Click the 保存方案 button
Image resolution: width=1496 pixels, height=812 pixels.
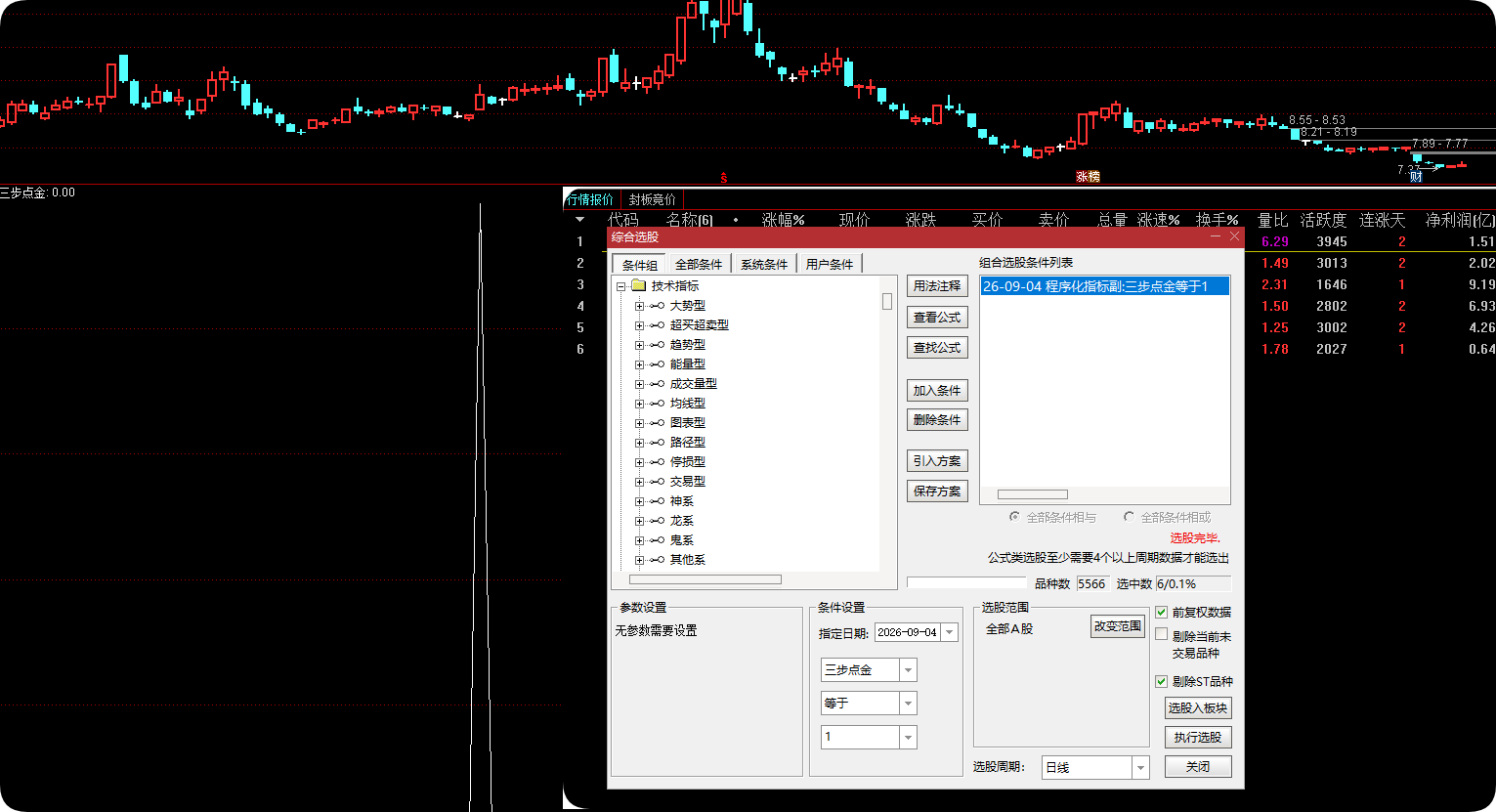tap(937, 491)
